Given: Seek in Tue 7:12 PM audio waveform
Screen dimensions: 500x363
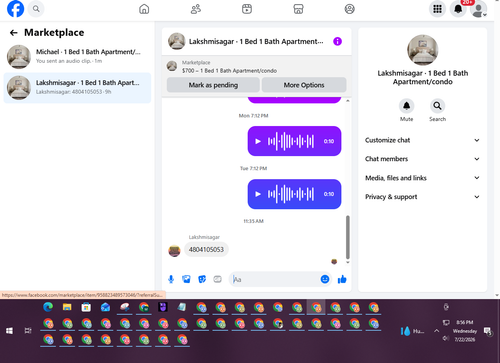Looking at the screenshot, I should point(291,194).
